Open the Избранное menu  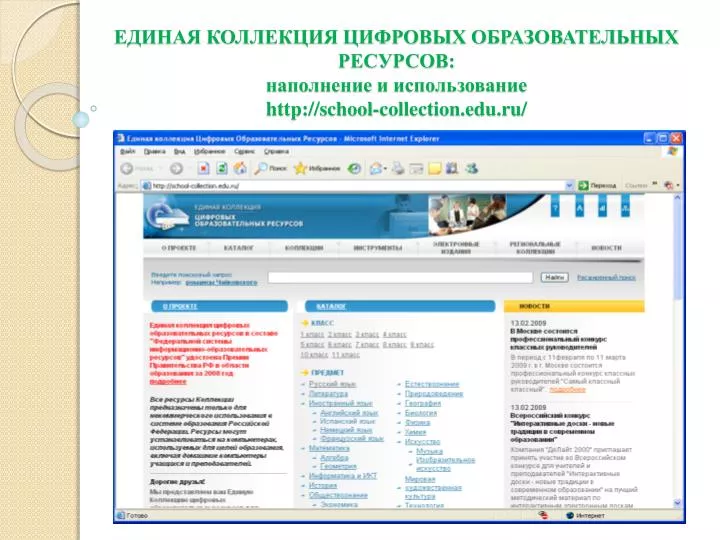(209, 151)
